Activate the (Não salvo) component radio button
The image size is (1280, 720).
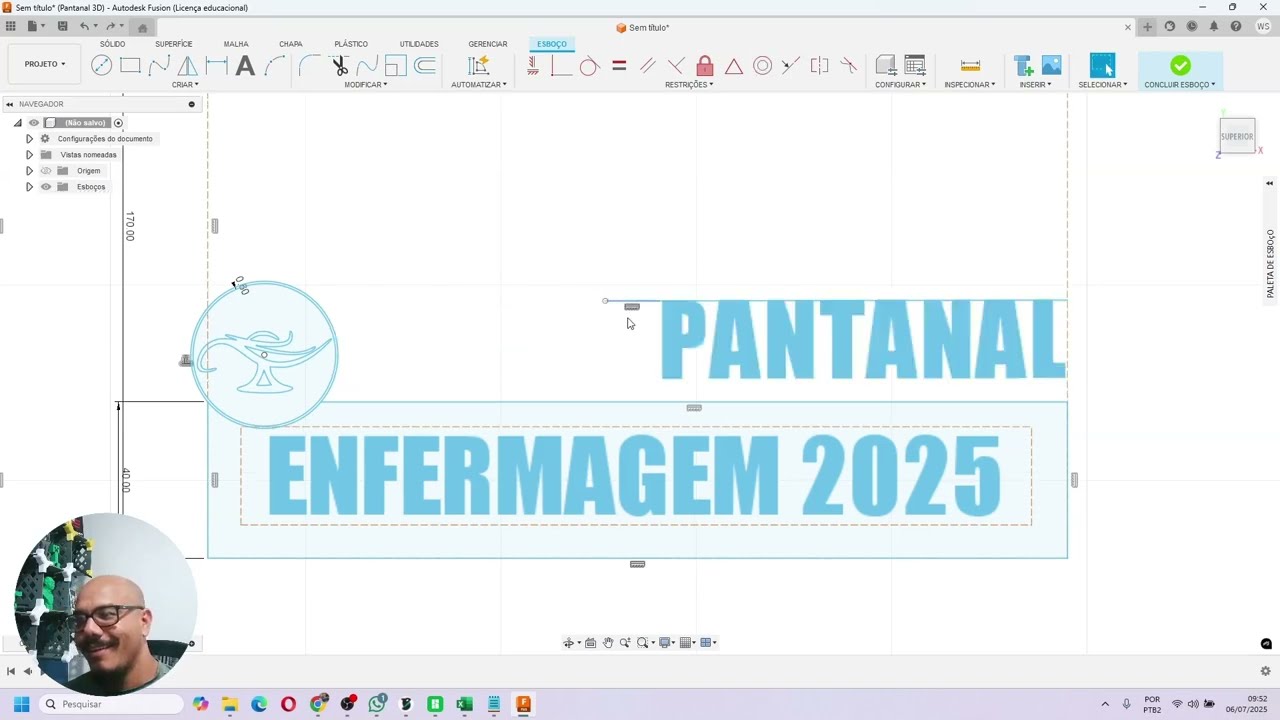point(118,123)
